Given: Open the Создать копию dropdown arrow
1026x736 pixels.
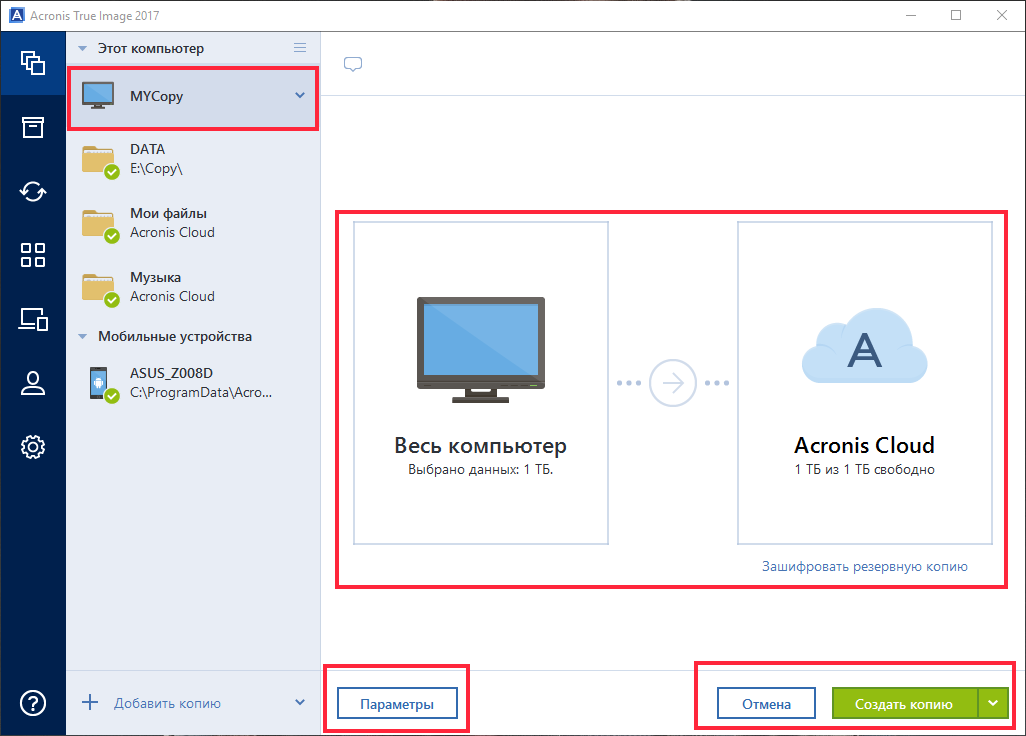Looking at the screenshot, I should click(x=993, y=703).
